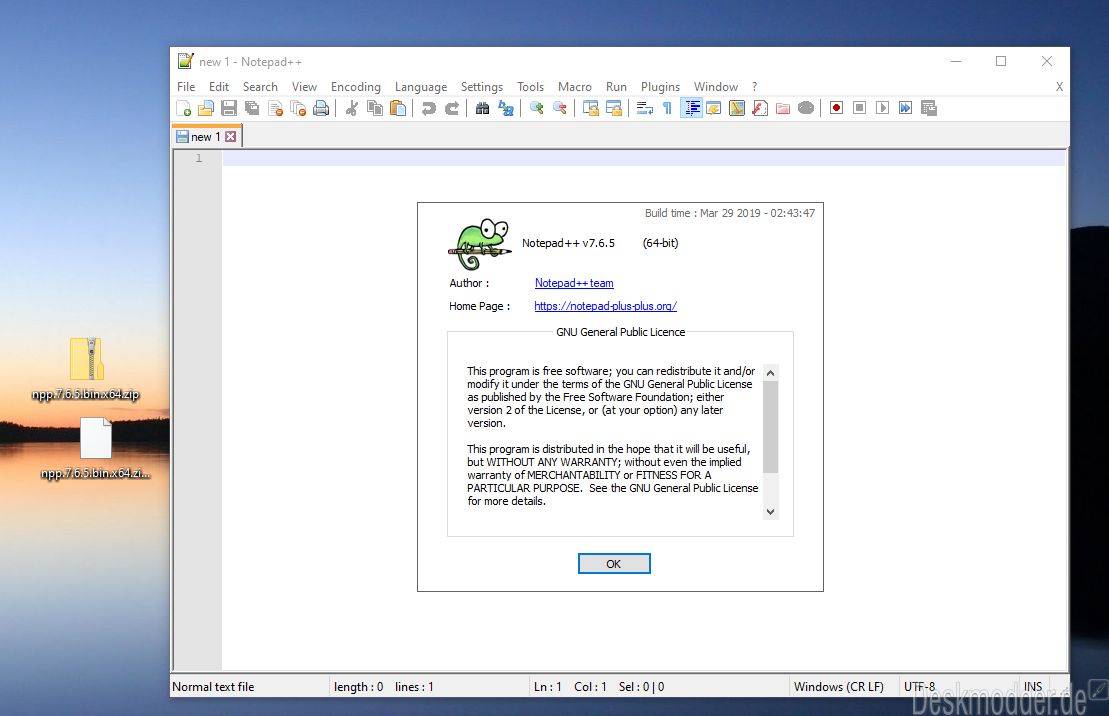1109x716 pixels.
Task: Click the Undo arrow icon
Action: point(429,108)
